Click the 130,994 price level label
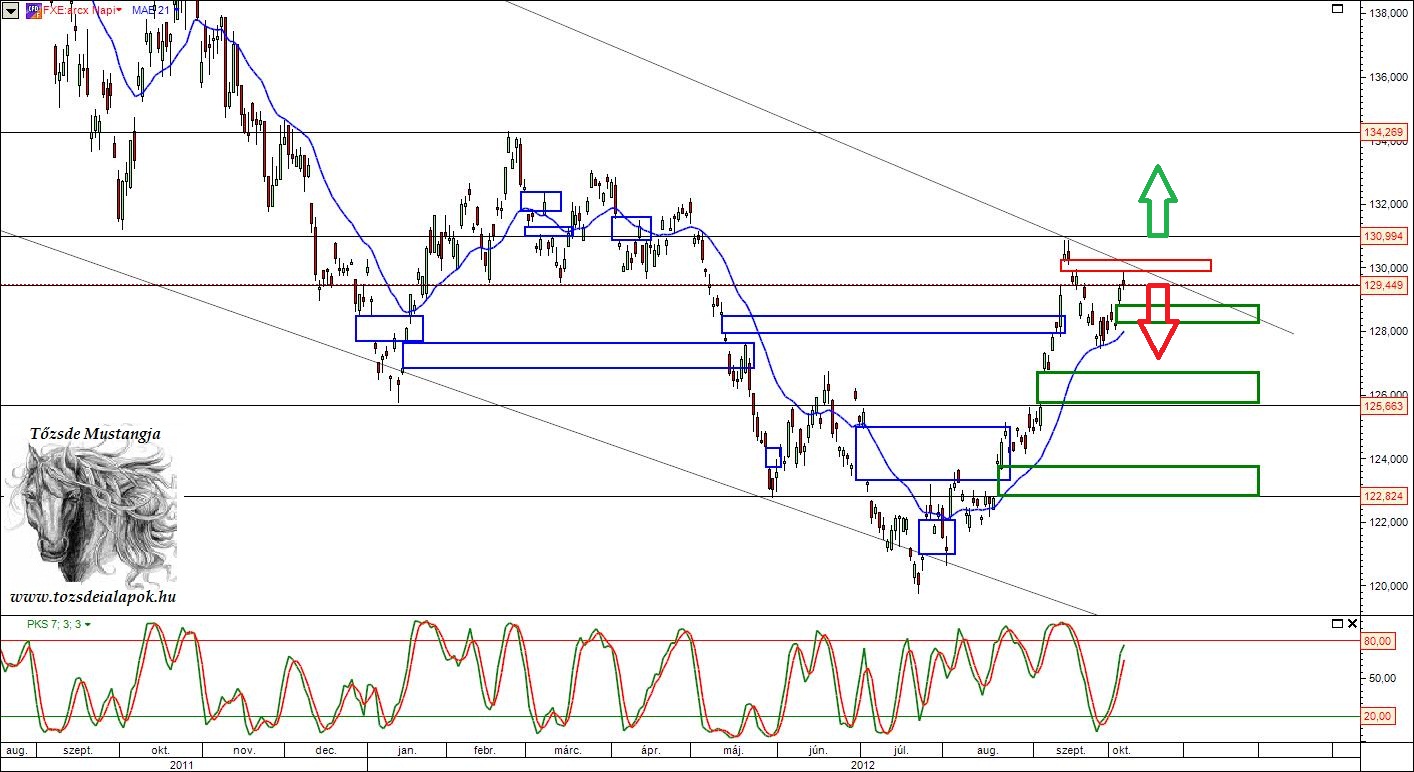Screen dimensions: 1414x772 coord(1385,236)
